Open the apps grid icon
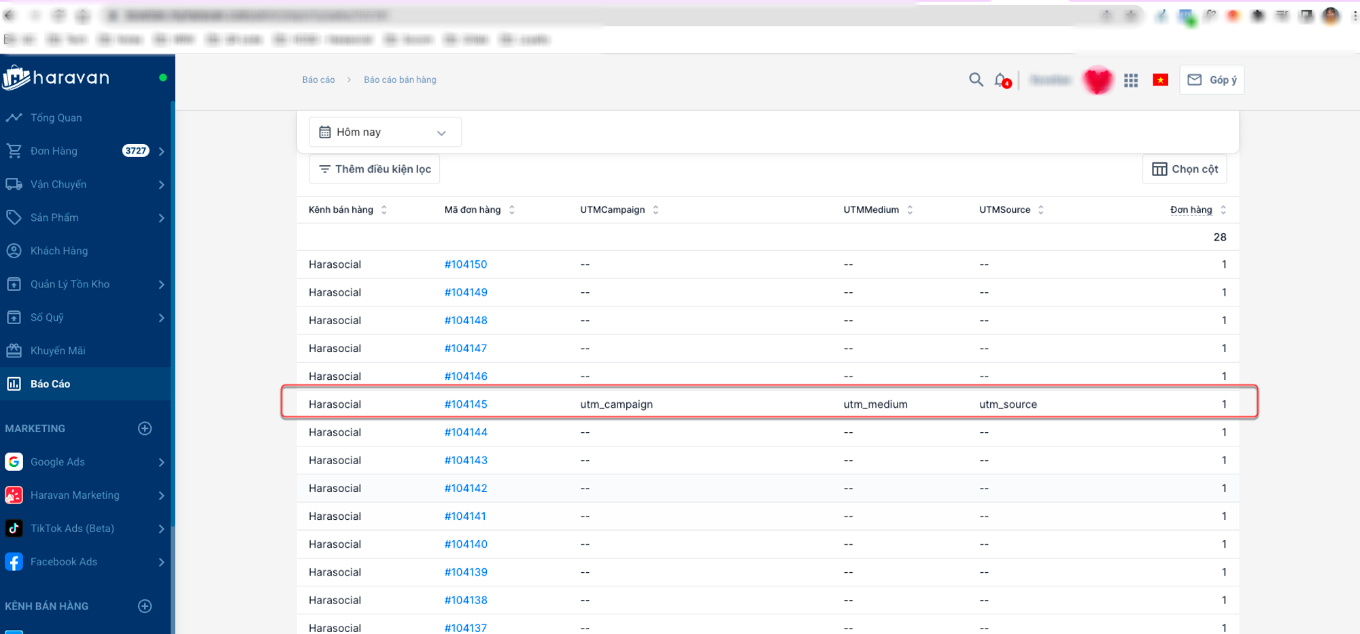1360x634 pixels. pos(1131,80)
